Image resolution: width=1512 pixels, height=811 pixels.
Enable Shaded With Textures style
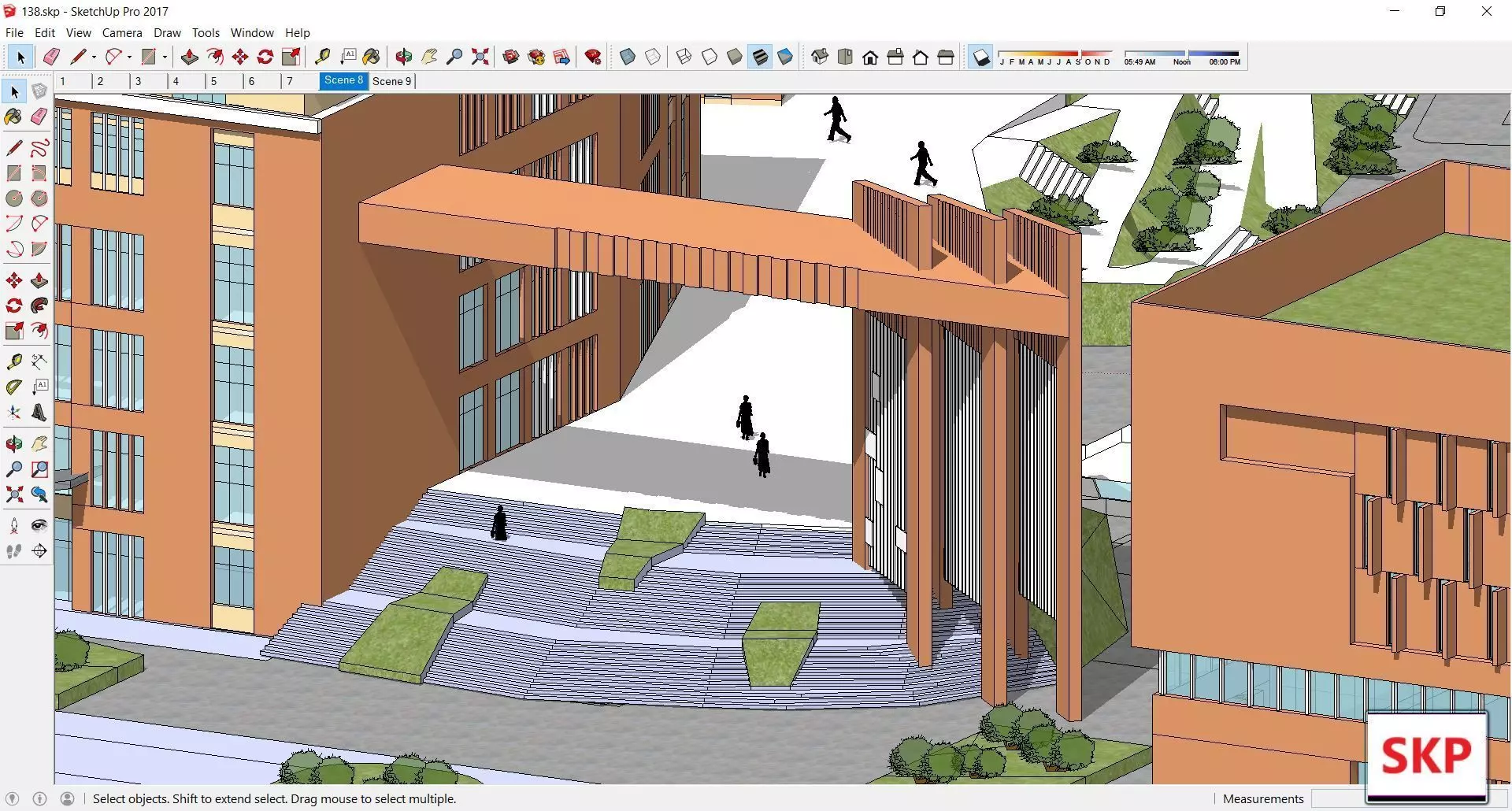(760, 57)
